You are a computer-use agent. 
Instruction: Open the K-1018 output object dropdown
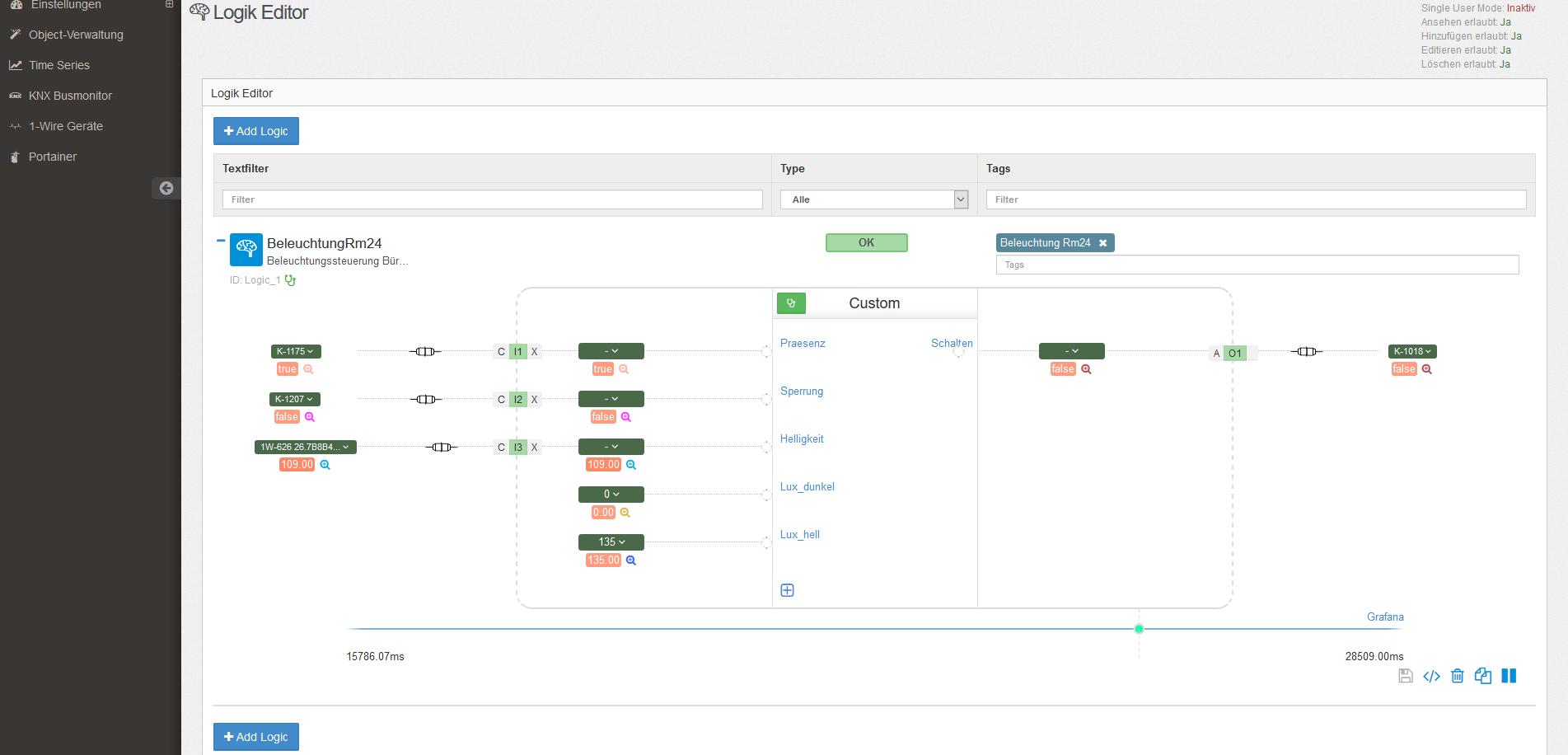pos(1412,351)
